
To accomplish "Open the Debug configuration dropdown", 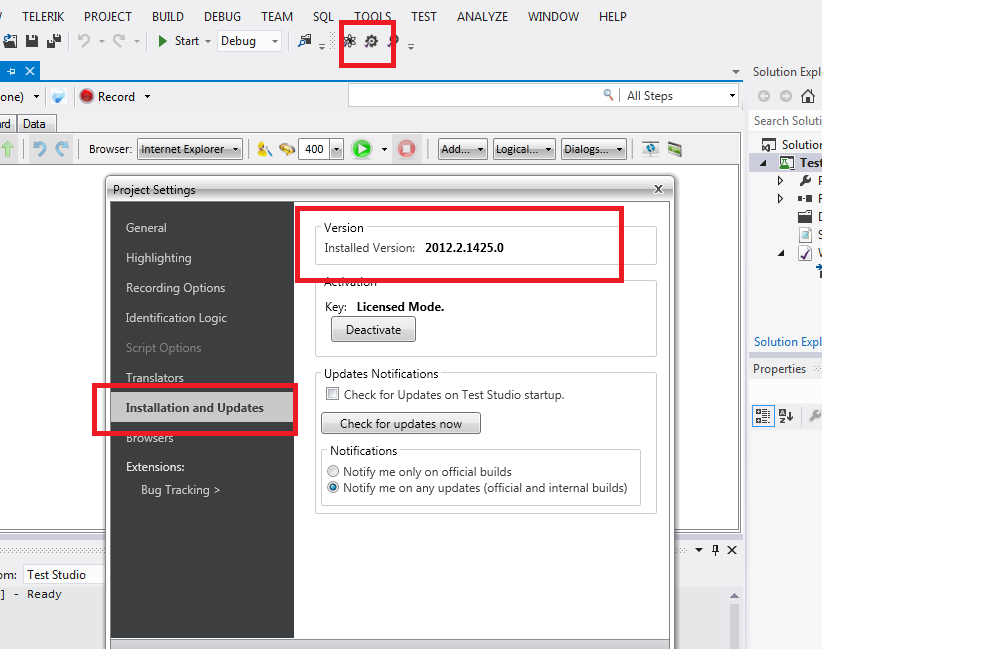I will [x=249, y=41].
